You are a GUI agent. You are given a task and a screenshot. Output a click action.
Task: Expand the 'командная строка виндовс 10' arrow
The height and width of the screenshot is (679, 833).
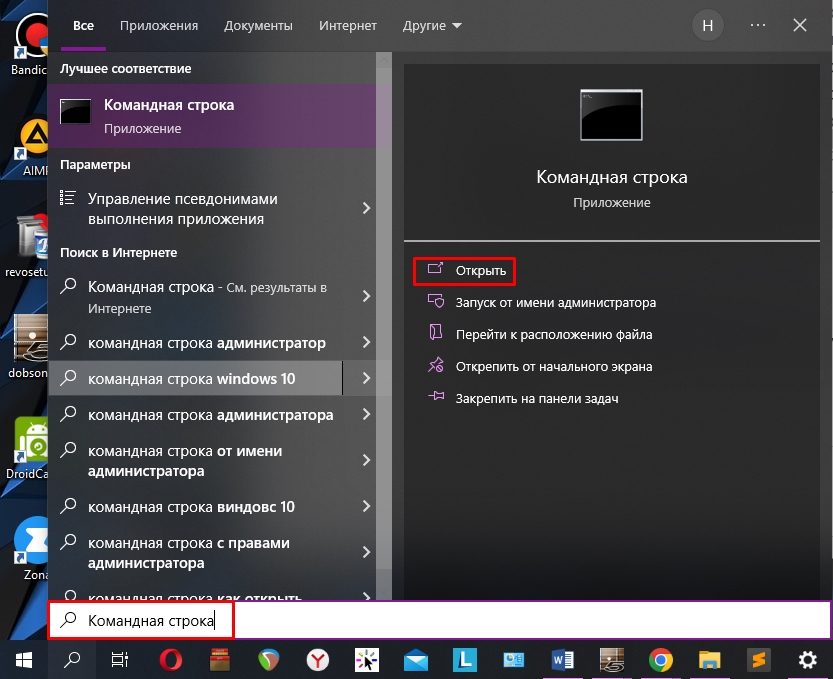366,507
